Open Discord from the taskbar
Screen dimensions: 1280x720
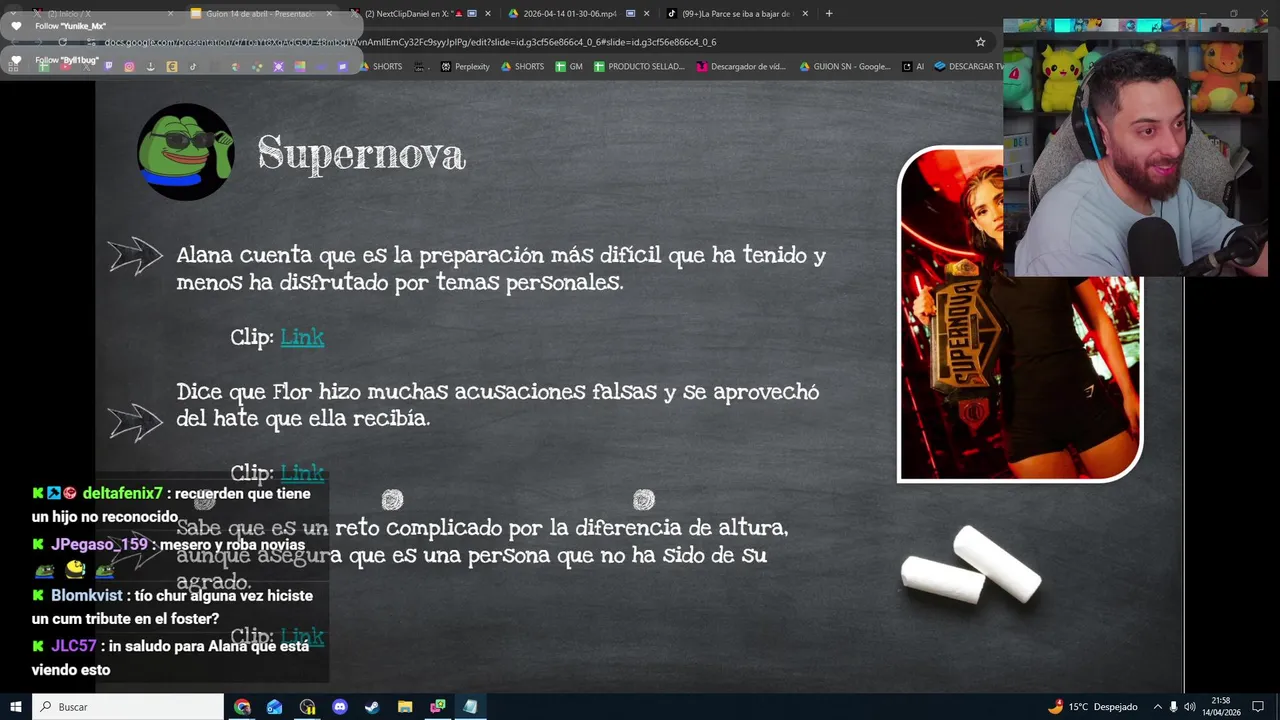tap(339, 707)
